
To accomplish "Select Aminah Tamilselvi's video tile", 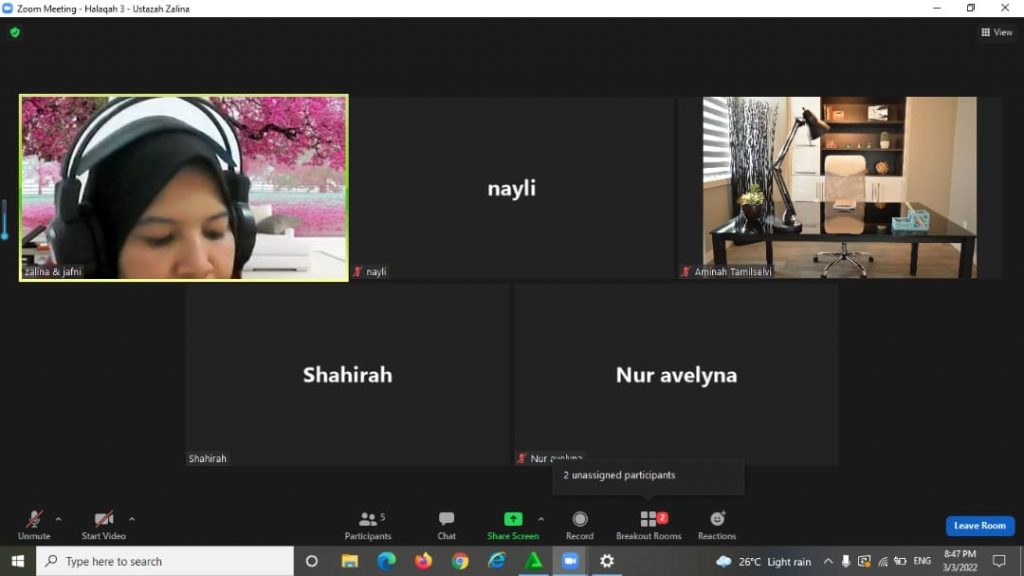I will pyautogui.click(x=839, y=187).
